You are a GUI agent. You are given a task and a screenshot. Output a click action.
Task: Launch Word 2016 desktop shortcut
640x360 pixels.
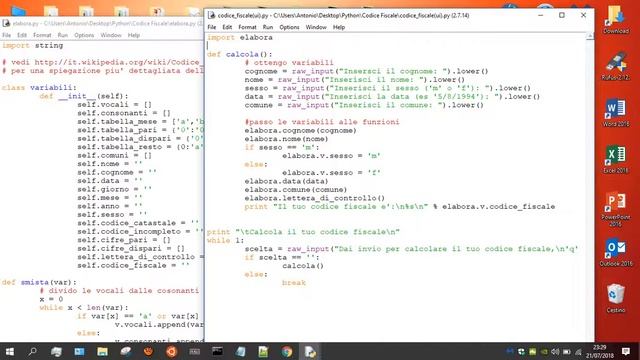tap(616, 112)
